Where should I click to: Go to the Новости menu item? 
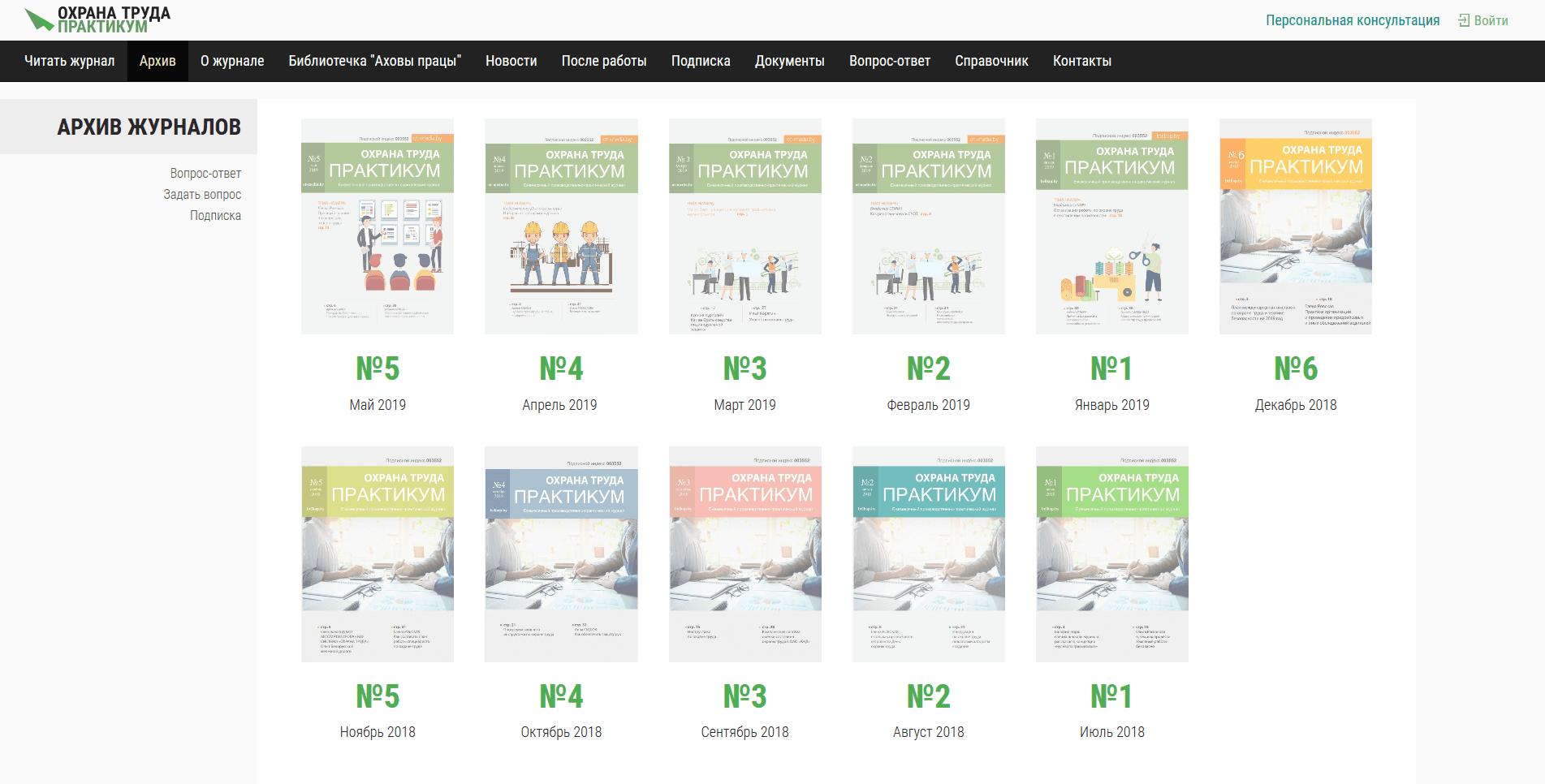point(511,61)
